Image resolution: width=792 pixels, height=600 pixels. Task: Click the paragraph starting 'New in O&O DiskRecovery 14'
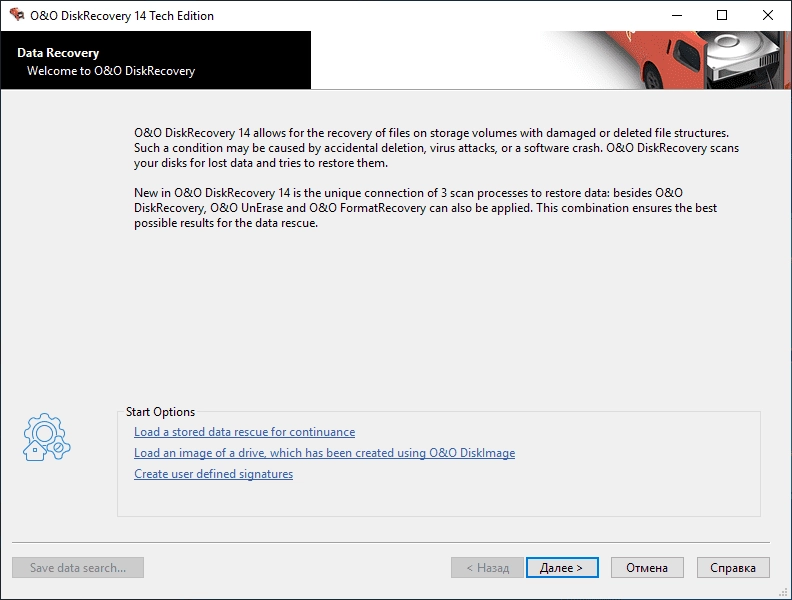(425, 208)
